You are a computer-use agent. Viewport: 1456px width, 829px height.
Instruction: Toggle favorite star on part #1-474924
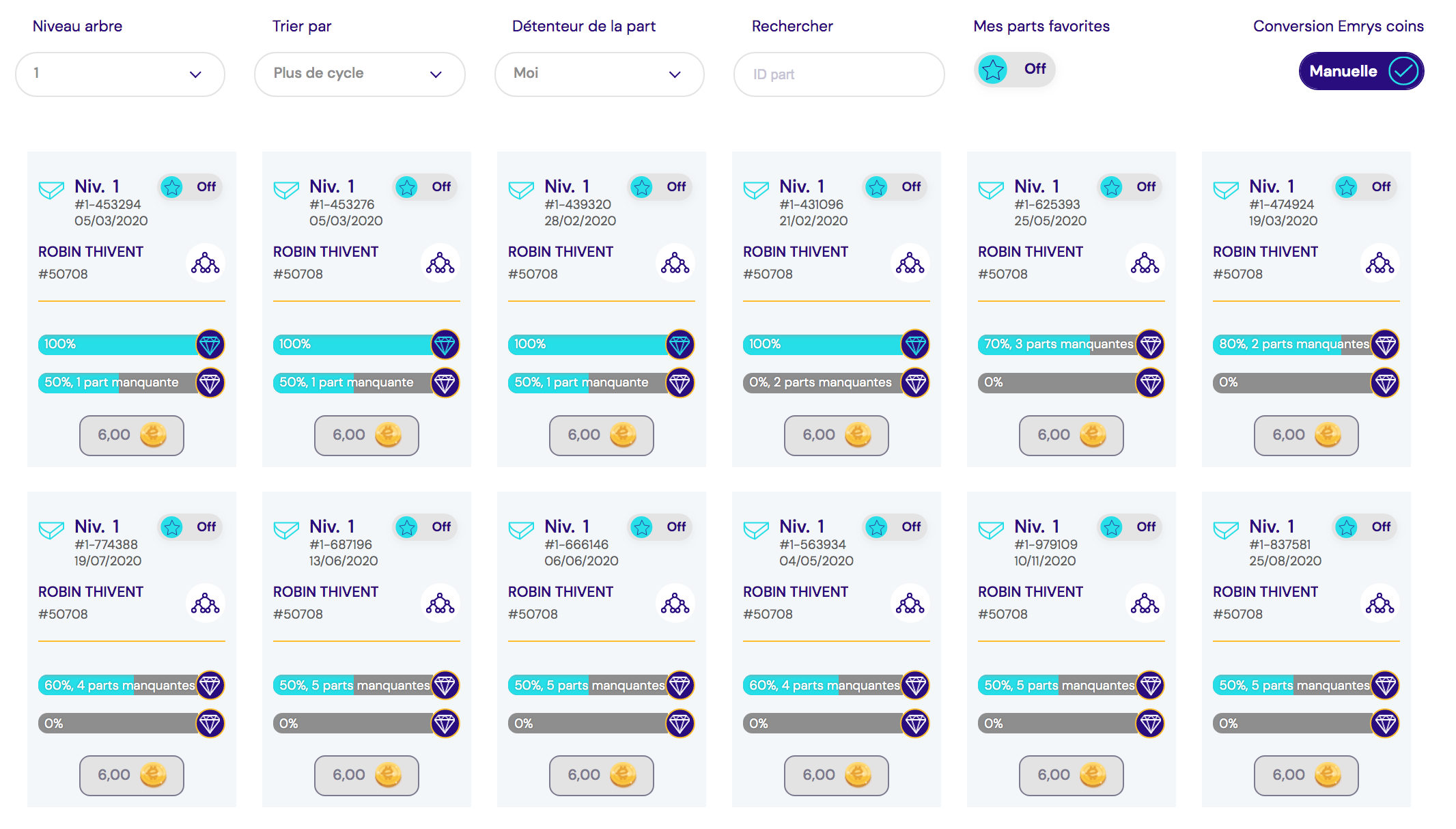tap(1364, 186)
